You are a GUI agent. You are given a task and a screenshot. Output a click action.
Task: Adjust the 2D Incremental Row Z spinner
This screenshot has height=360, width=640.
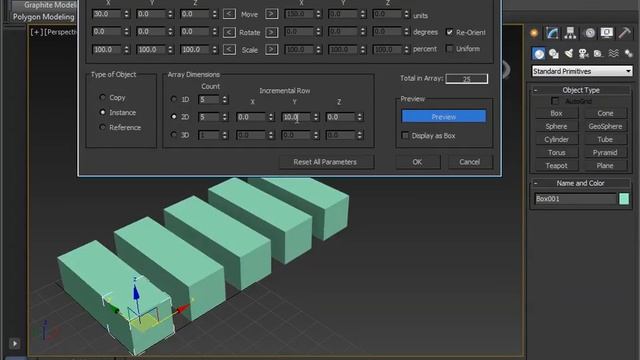(x=360, y=117)
